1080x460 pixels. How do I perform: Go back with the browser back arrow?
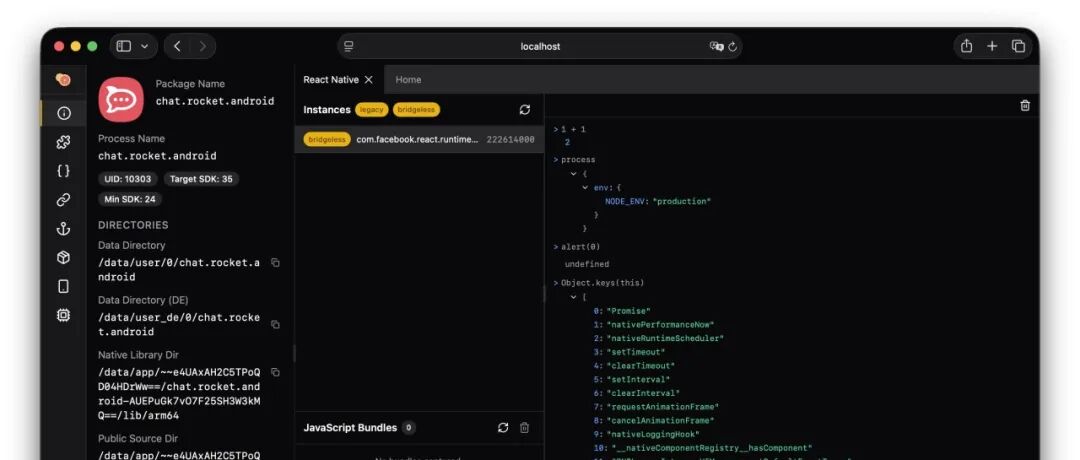(x=177, y=46)
